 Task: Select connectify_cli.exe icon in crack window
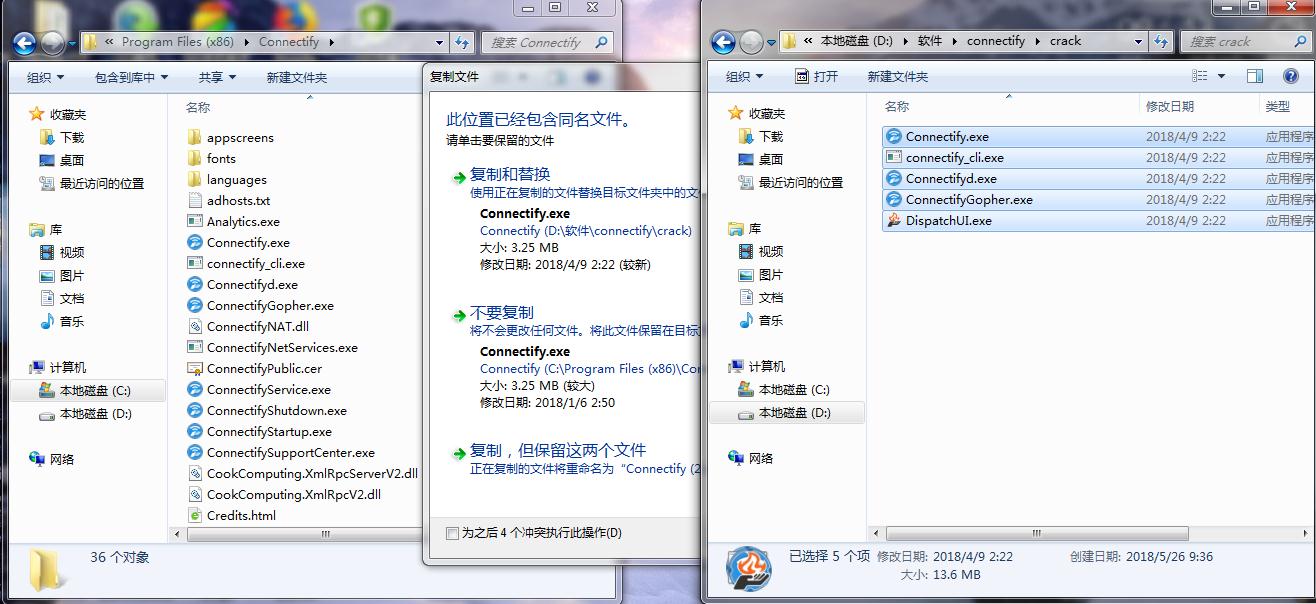pyautogui.click(x=894, y=158)
